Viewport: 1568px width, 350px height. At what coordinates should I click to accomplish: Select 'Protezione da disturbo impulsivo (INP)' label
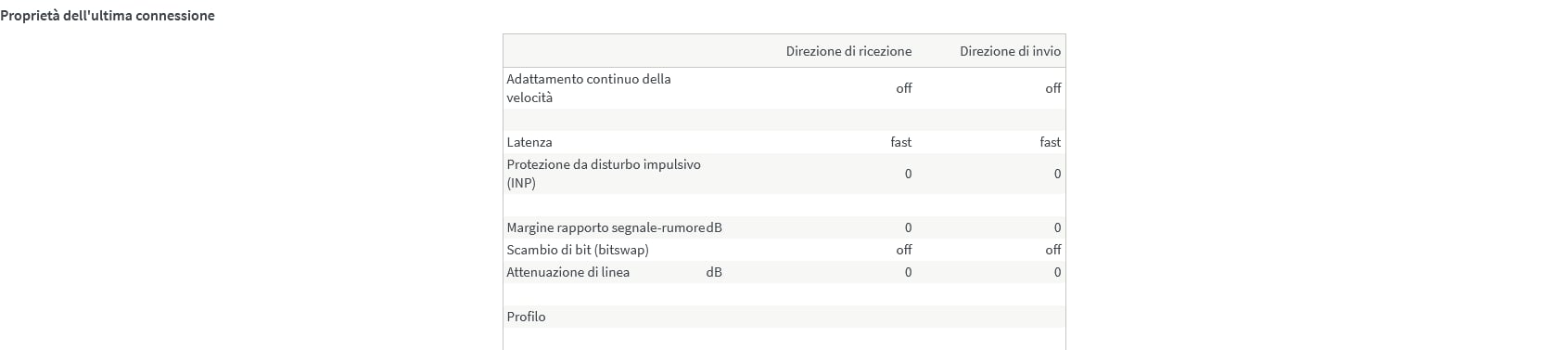pos(604,174)
